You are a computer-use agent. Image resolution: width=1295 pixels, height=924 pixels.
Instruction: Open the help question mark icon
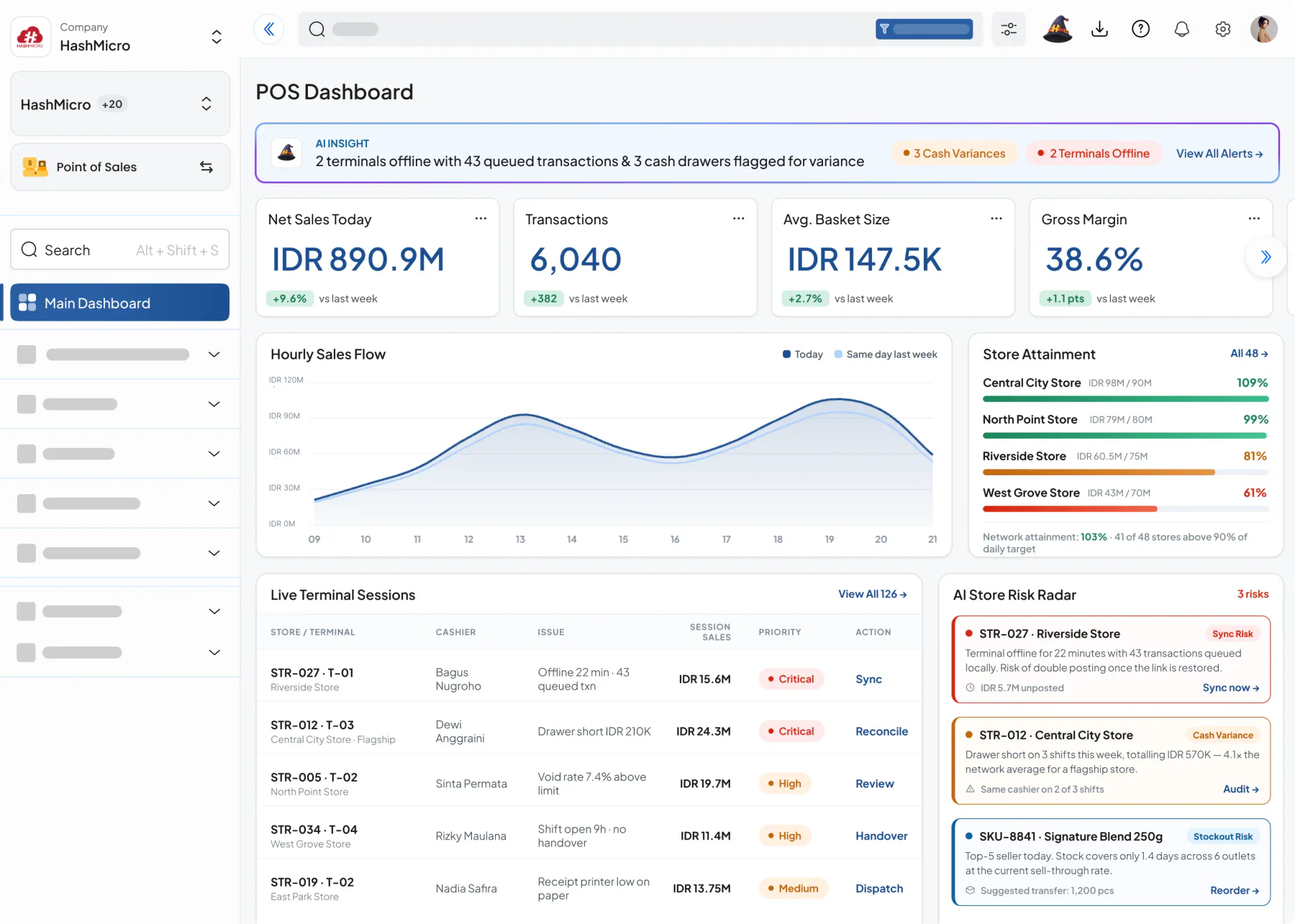point(1140,29)
